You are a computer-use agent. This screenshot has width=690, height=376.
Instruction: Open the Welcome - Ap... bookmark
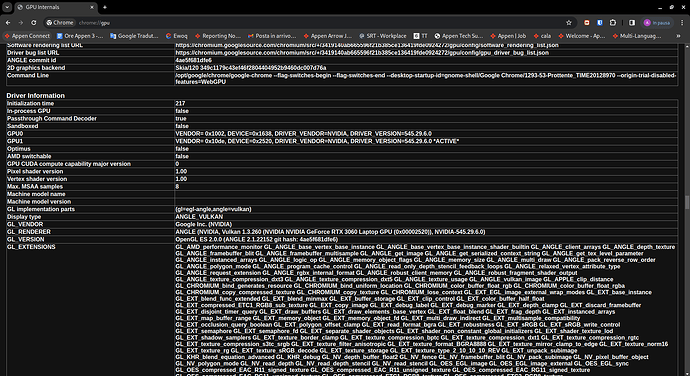582,36
